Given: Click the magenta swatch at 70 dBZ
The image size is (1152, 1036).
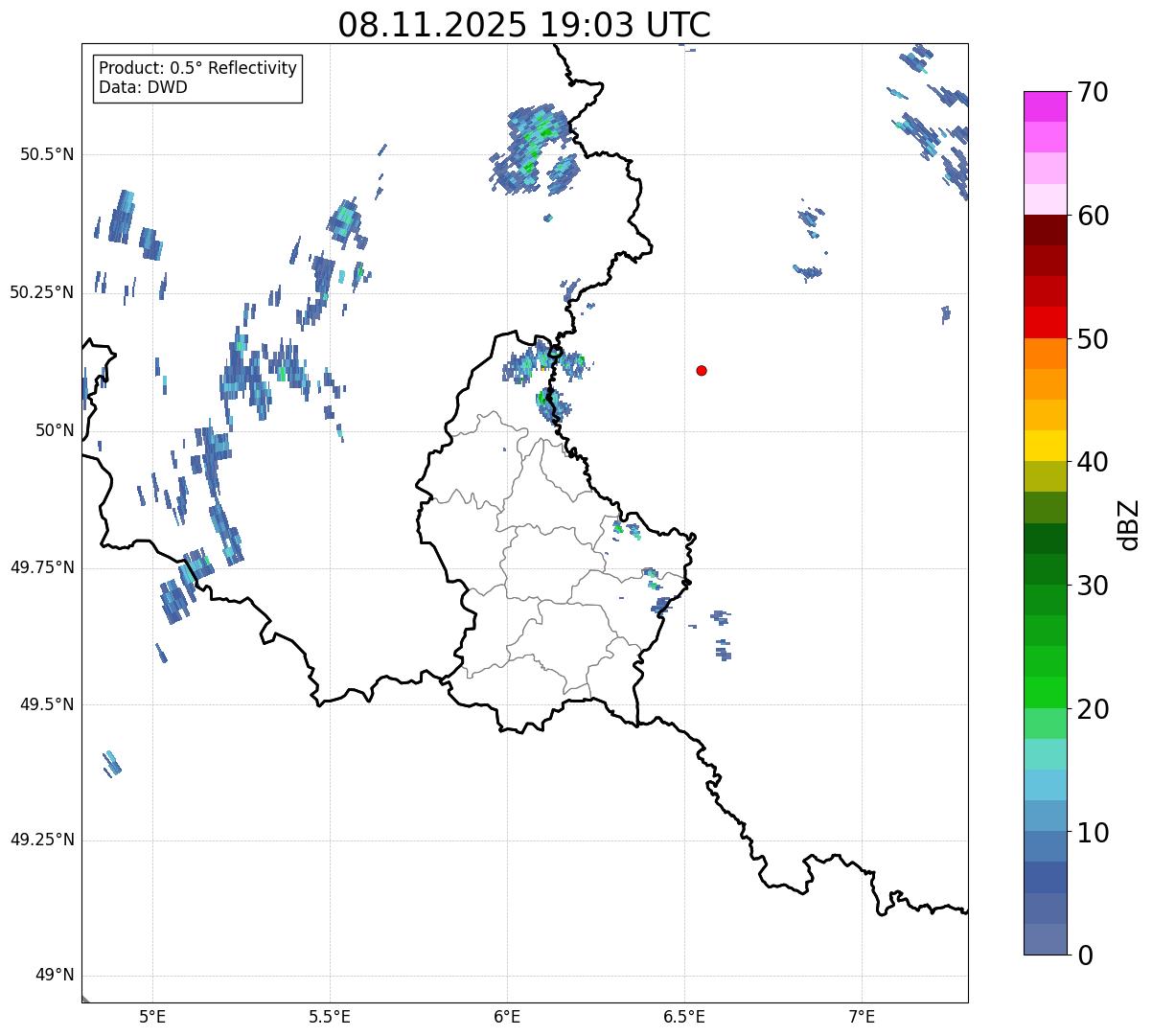Looking at the screenshot, I should pyautogui.click(x=1046, y=106).
